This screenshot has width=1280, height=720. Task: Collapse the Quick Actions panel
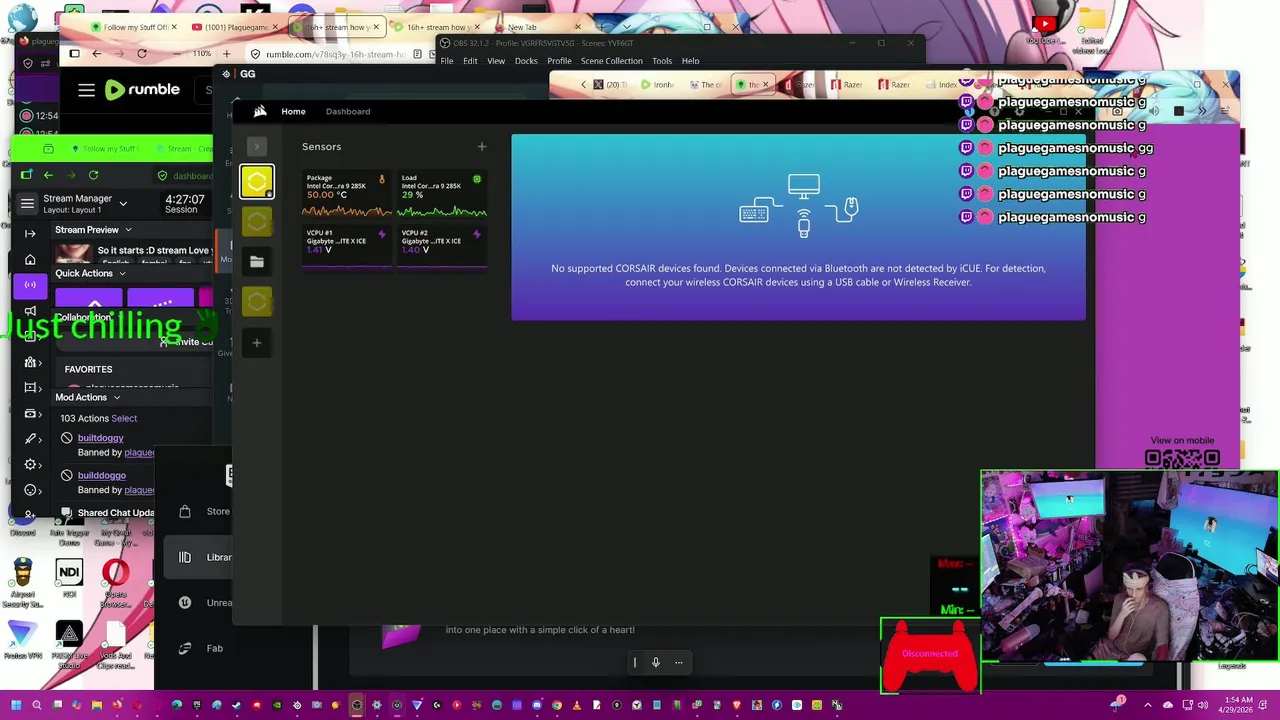(122, 274)
